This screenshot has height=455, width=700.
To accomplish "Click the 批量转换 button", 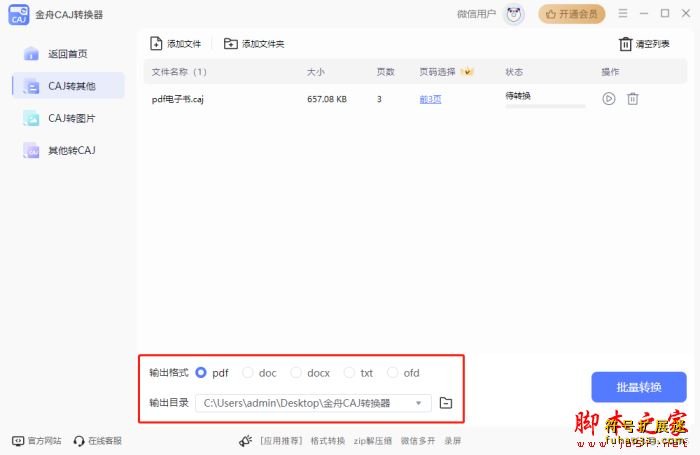I will pos(639,387).
